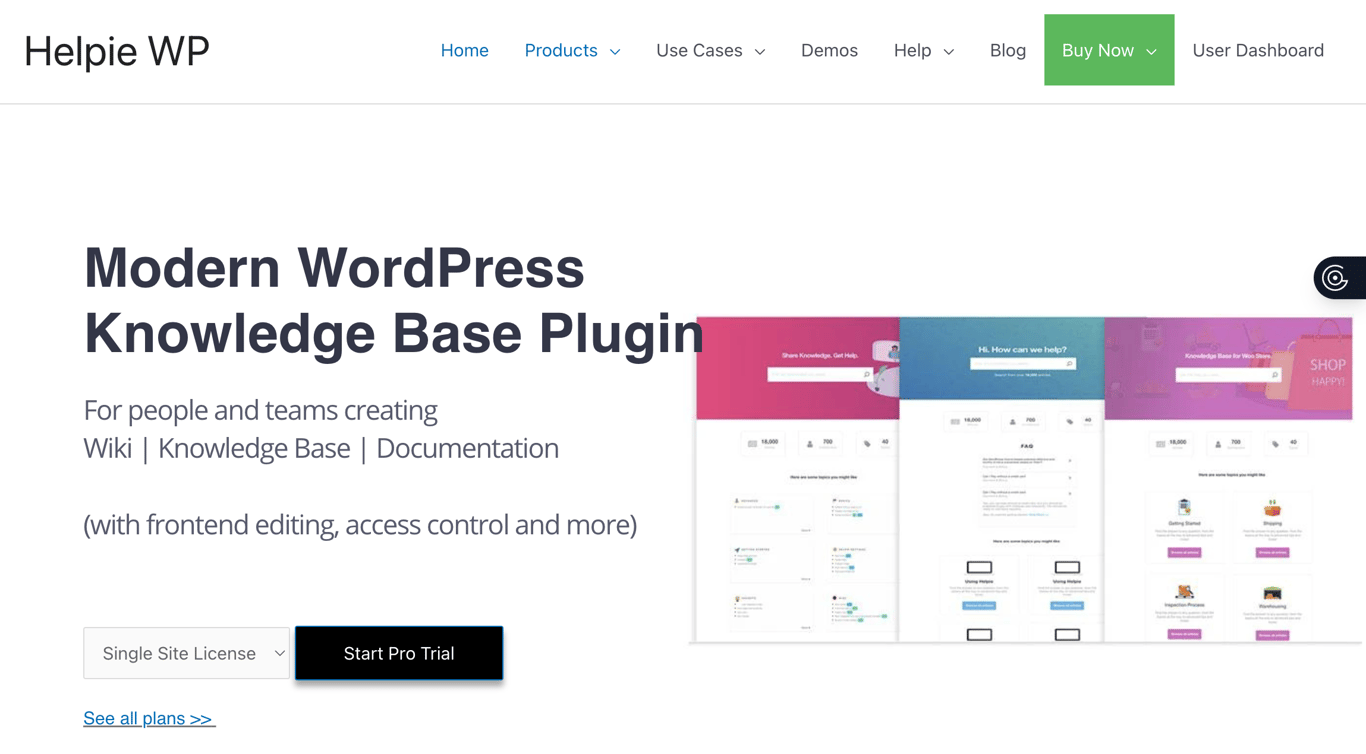The image size is (1366, 754).
Task: Click the Helpie WP site logo
Action: [117, 51]
